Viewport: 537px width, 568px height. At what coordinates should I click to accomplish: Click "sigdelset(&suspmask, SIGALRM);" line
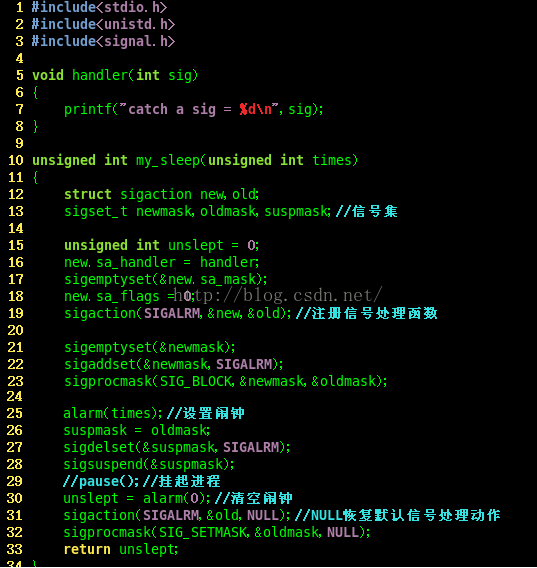point(177,447)
